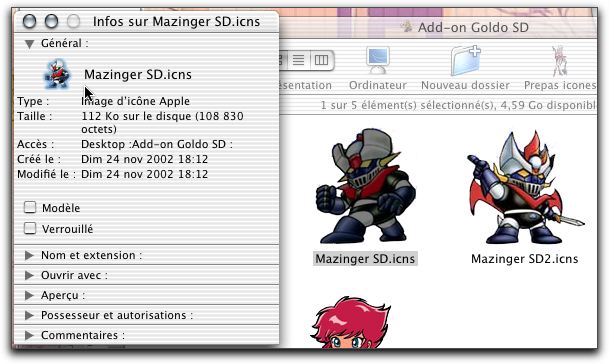Click the Add-on Goldo SD window title
The height and width of the screenshot is (364, 609).
pyautogui.click(x=473, y=28)
